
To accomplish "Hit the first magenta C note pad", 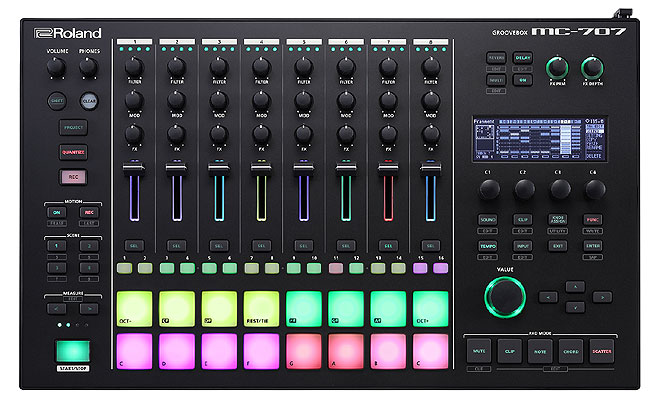I will pyautogui.click(x=134, y=351).
